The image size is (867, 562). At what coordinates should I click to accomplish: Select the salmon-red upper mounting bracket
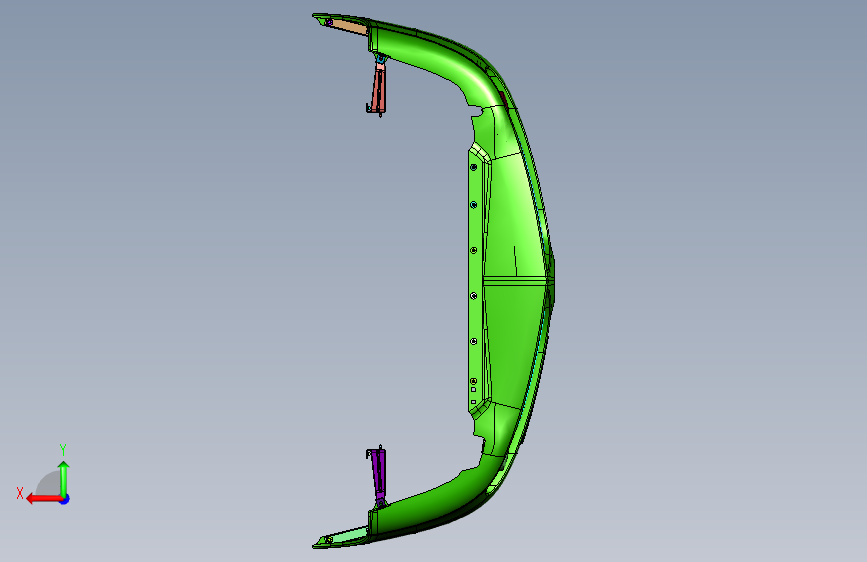pos(378,89)
